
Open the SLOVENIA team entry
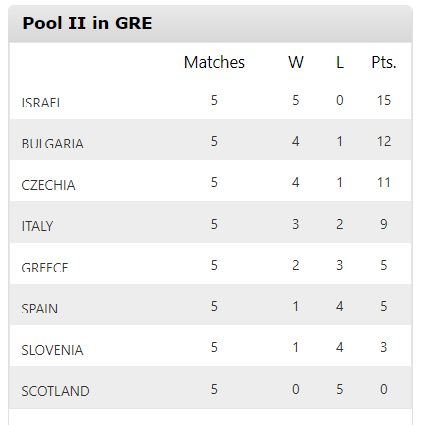(211, 346)
